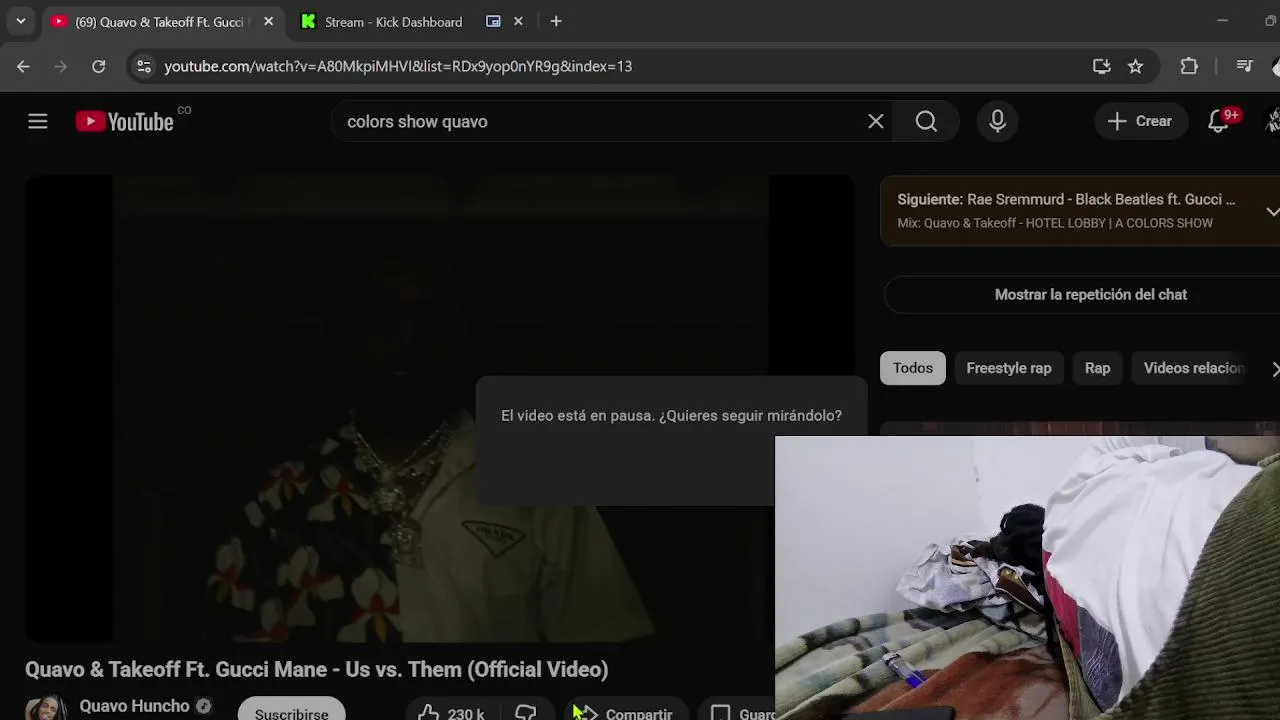View site information icon in address bar

coord(143,66)
